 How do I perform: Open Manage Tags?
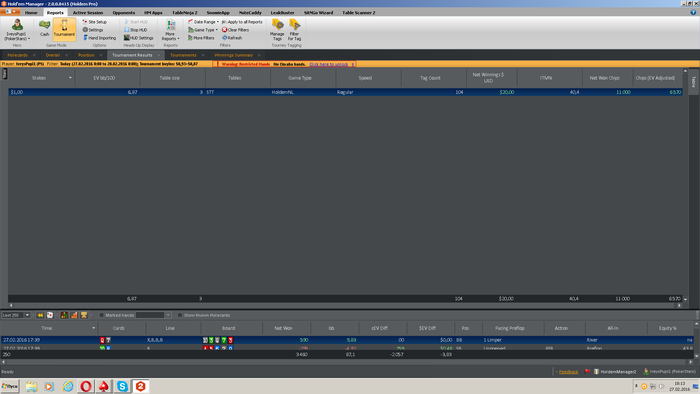pyautogui.click(x=277, y=30)
